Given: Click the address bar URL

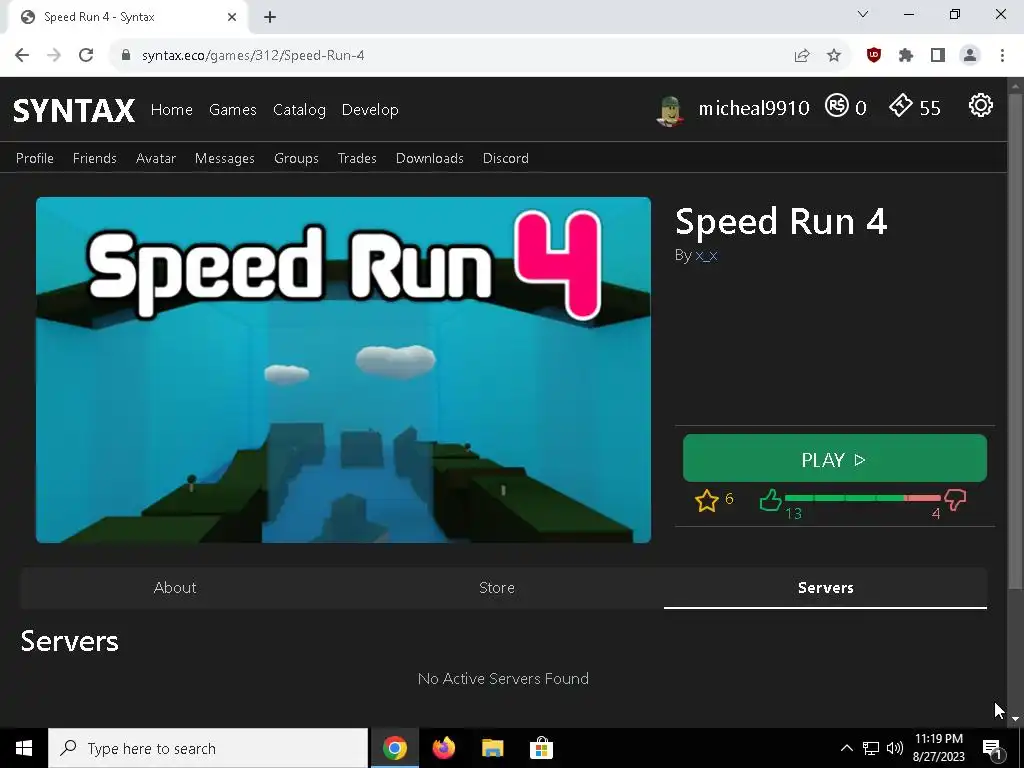Looking at the screenshot, I should (x=253, y=56).
